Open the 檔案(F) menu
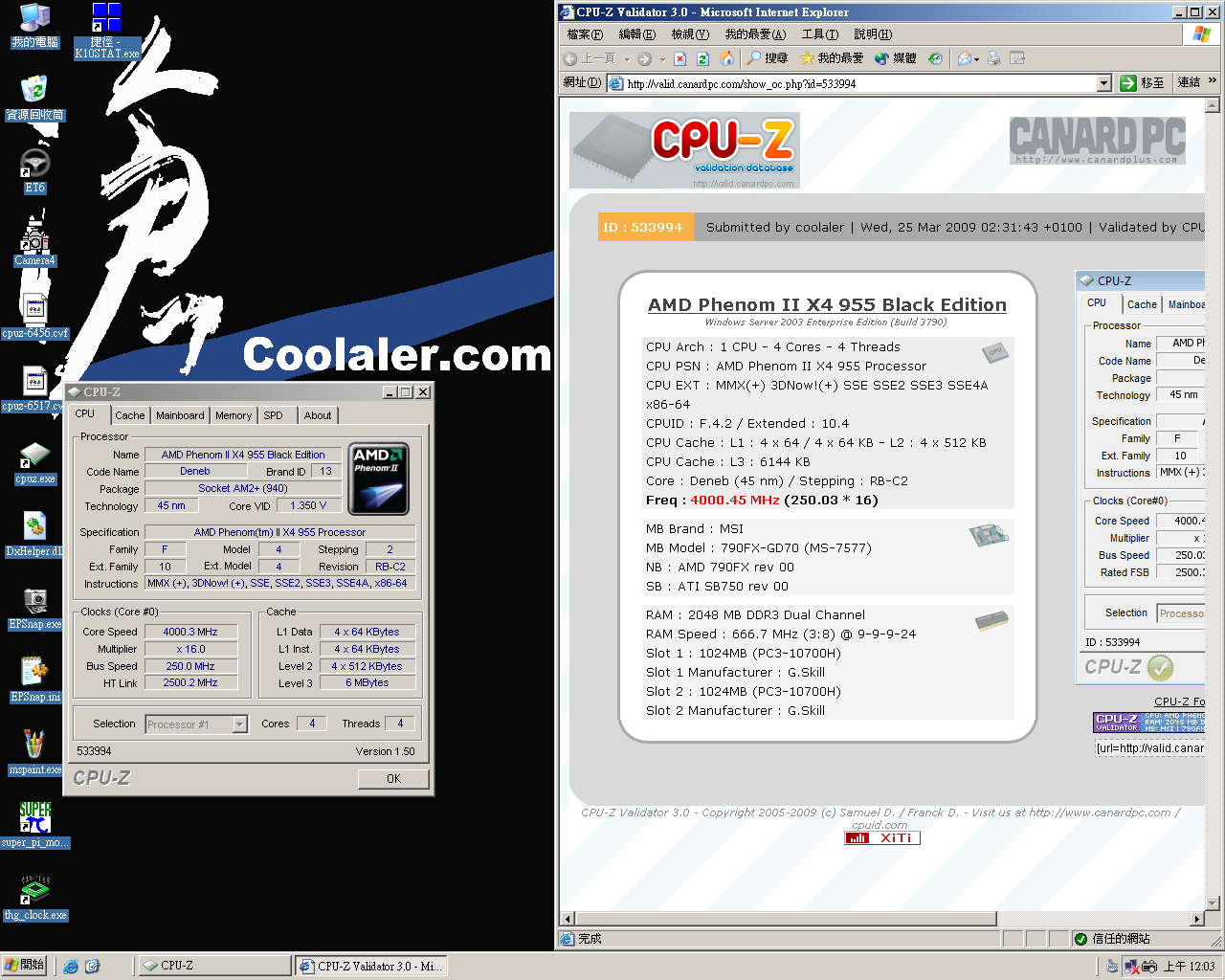1225x980 pixels. click(x=585, y=34)
